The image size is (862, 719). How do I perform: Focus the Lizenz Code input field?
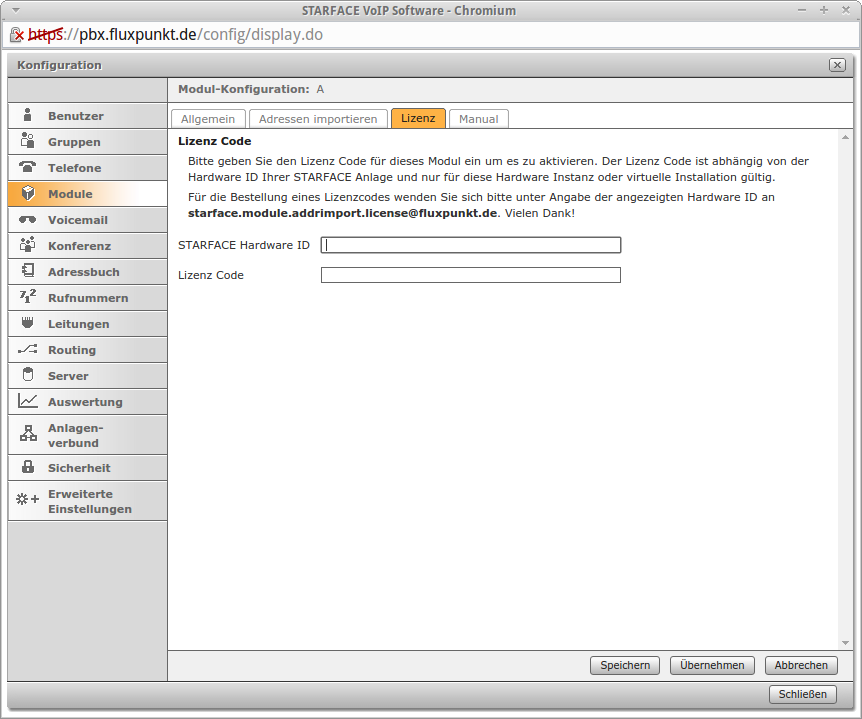471,275
